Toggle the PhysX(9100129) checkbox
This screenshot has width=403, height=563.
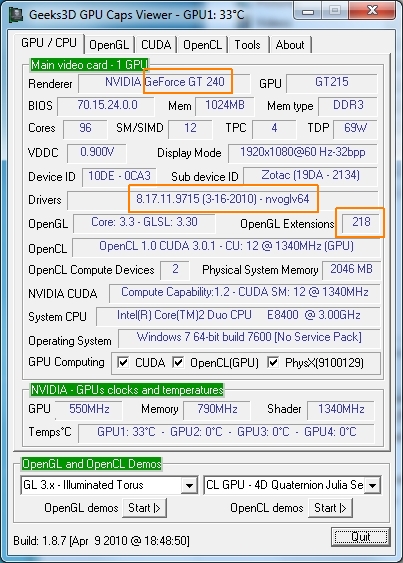click(273, 362)
